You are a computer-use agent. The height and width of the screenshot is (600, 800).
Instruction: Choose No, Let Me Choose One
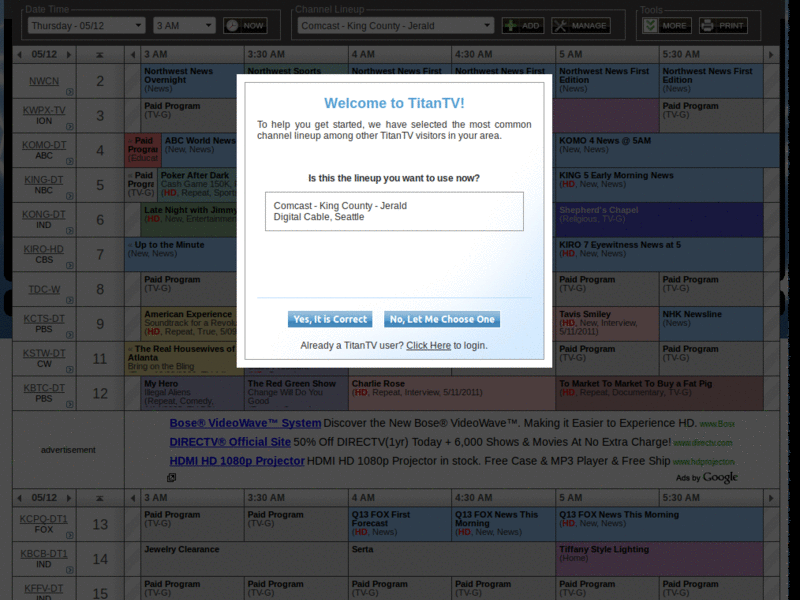[x=442, y=319]
